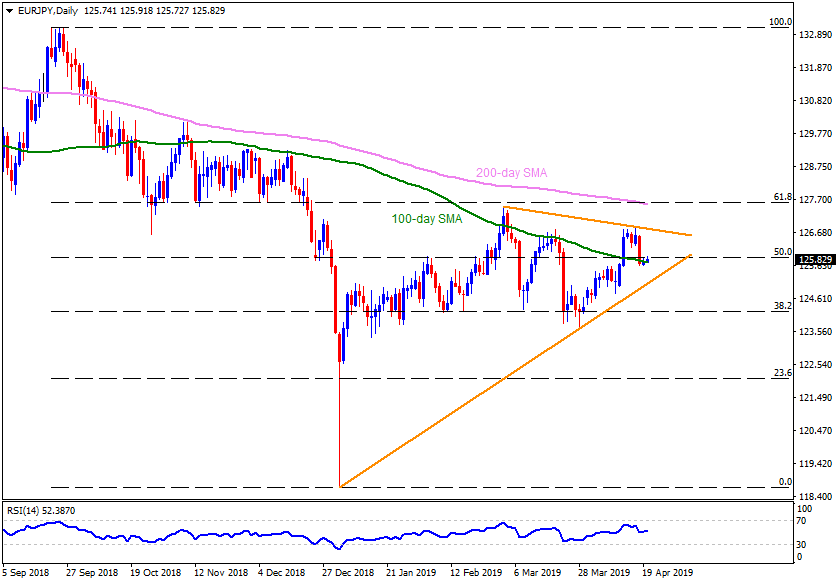Click the RSI 30 level label
The width and height of the screenshot is (839, 584).
pyautogui.click(x=803, y=544)
